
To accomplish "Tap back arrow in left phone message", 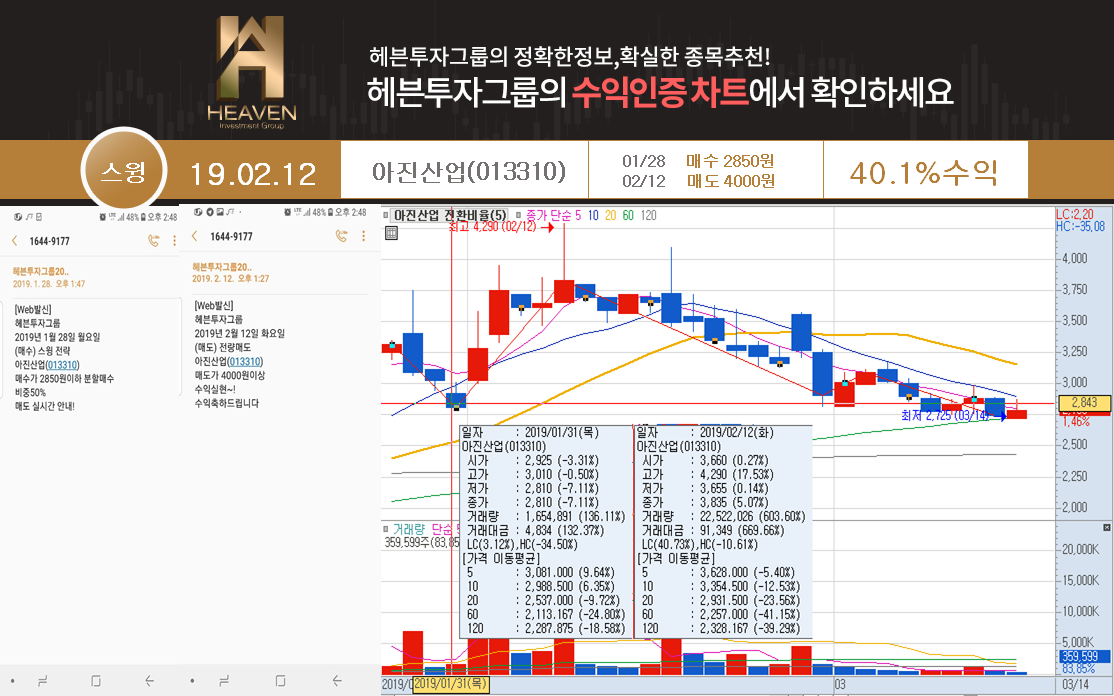I will click(15, 241).
